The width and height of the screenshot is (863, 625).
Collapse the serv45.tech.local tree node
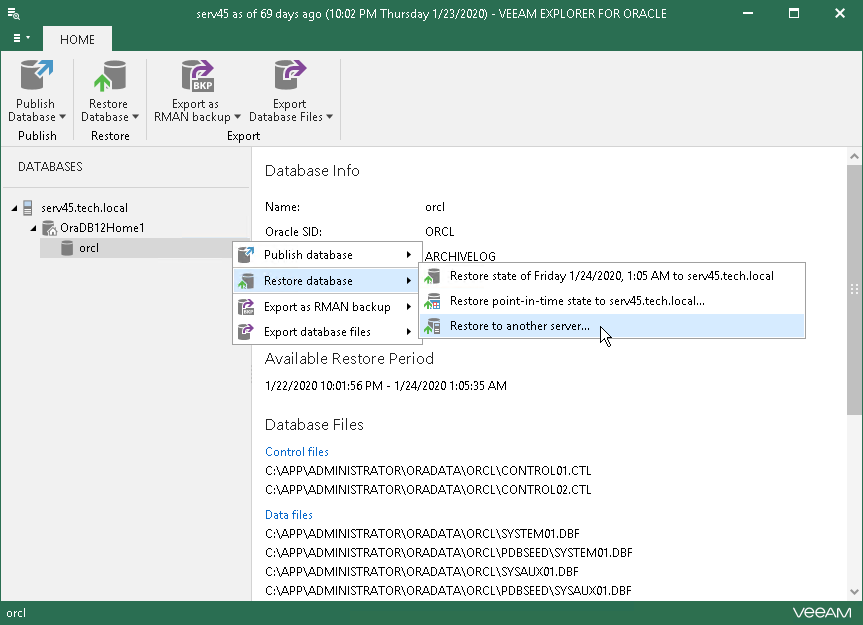[x=14, y=208]
